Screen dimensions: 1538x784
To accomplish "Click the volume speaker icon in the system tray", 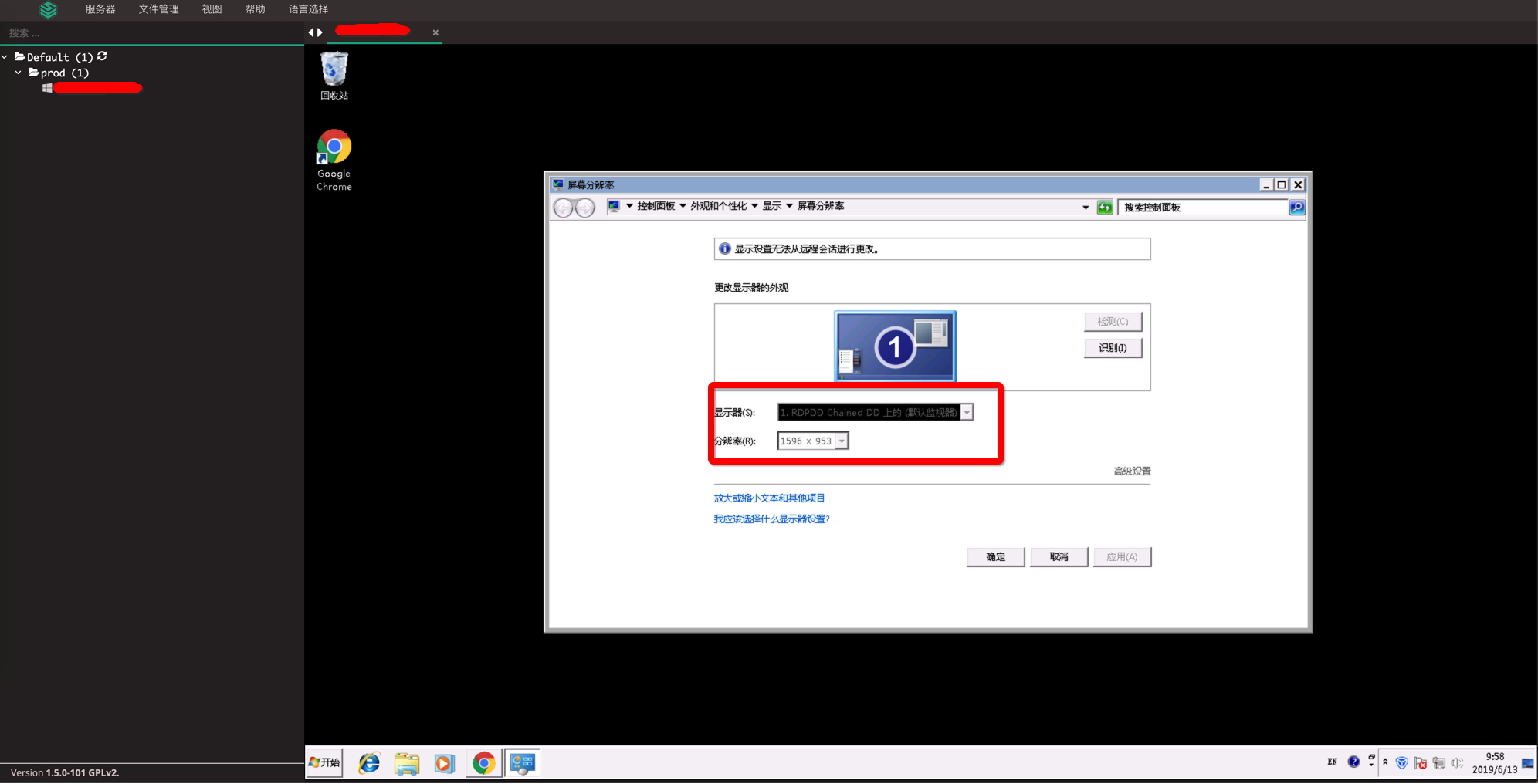I will pyautogui.click(x=1457, y=763).
